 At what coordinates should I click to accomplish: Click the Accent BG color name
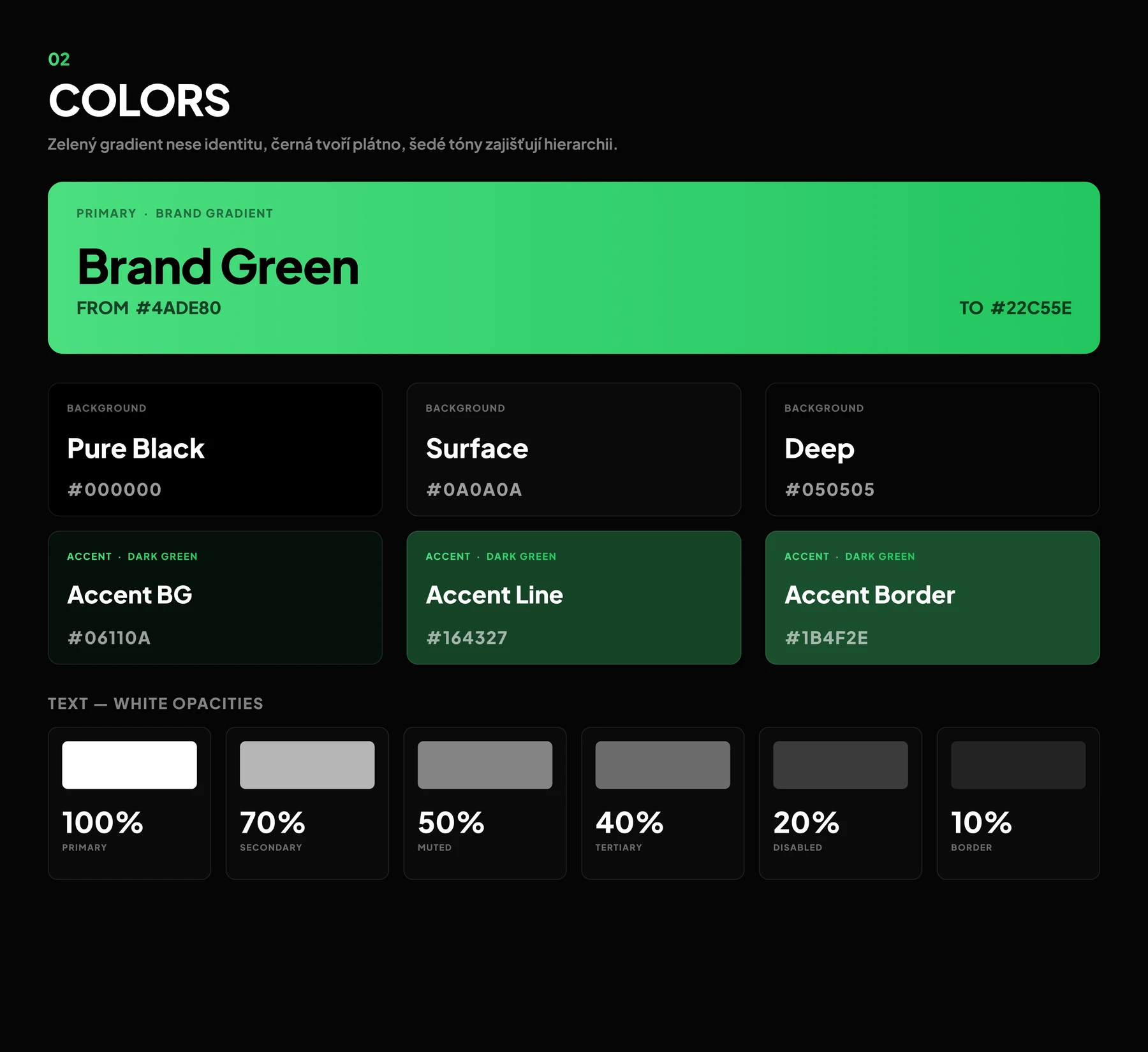129,595
